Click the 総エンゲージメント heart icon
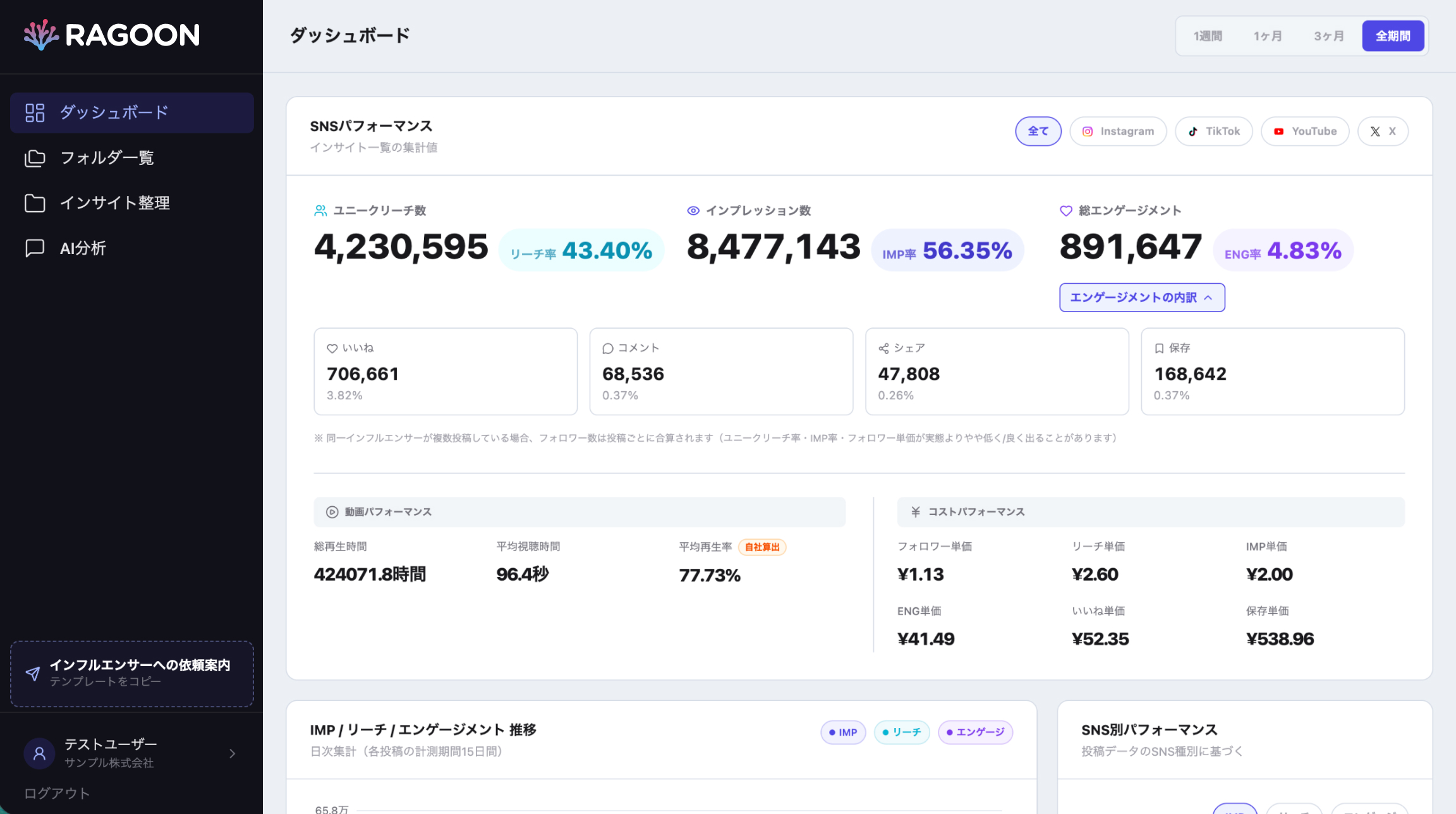Viewport: 1456px width, 814px height. click(1066, 210)
